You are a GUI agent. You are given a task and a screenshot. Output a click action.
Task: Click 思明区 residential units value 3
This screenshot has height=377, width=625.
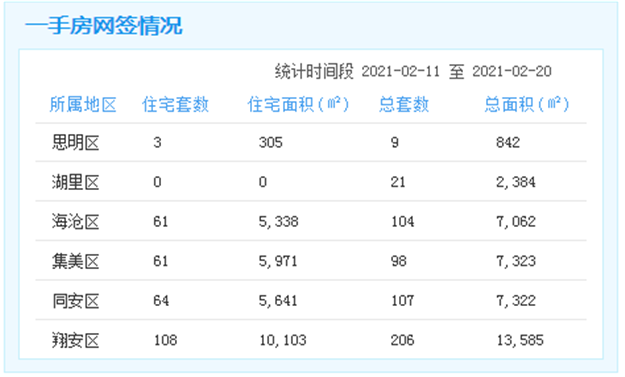157,142
